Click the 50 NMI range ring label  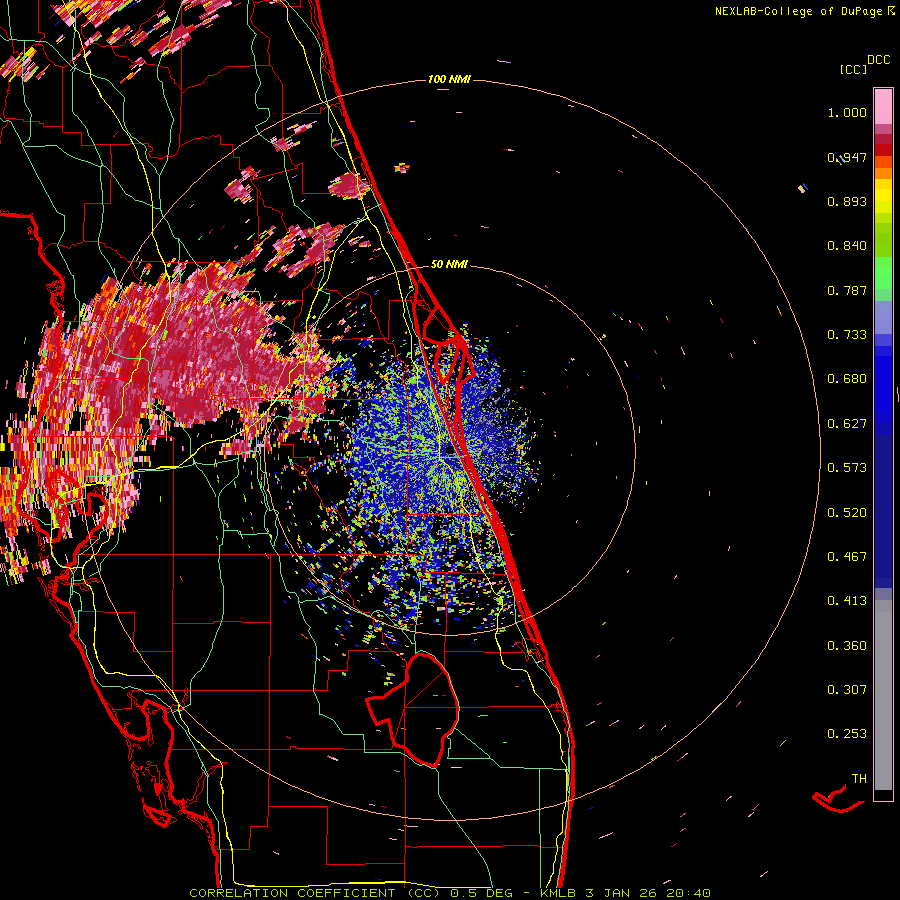pyautogui.click(x=449, y=264)
